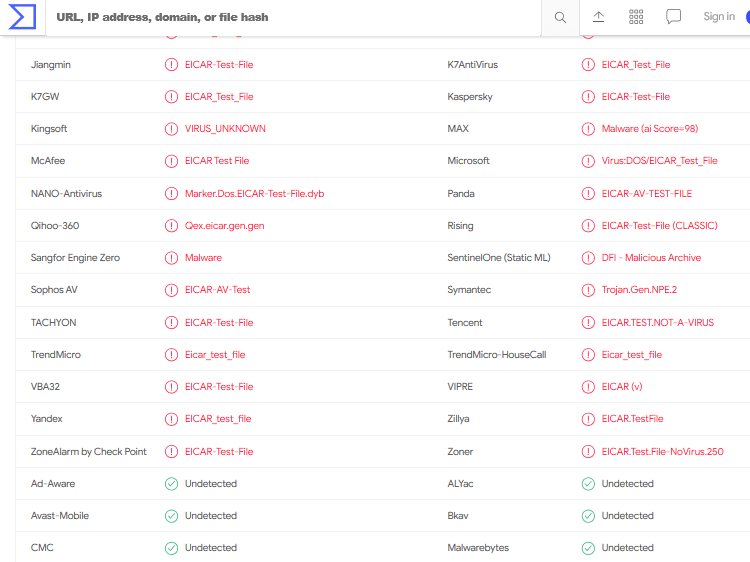Screen dimensions: 750x562
Task: Click Microsoft alert icon
Action: coord(588,161)
